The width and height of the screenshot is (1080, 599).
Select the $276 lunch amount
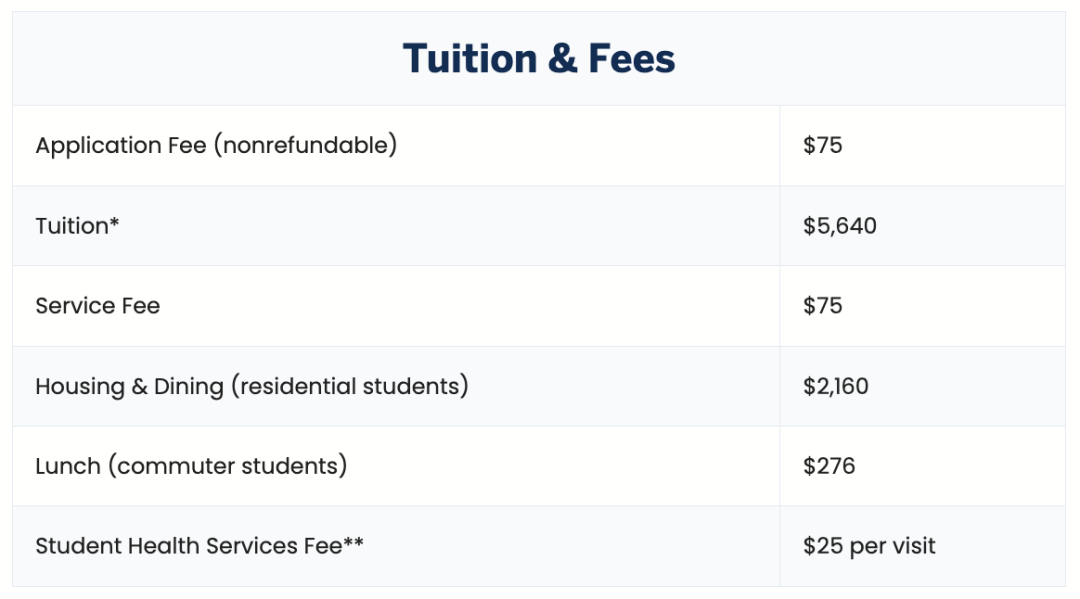(x=828, y=466)
